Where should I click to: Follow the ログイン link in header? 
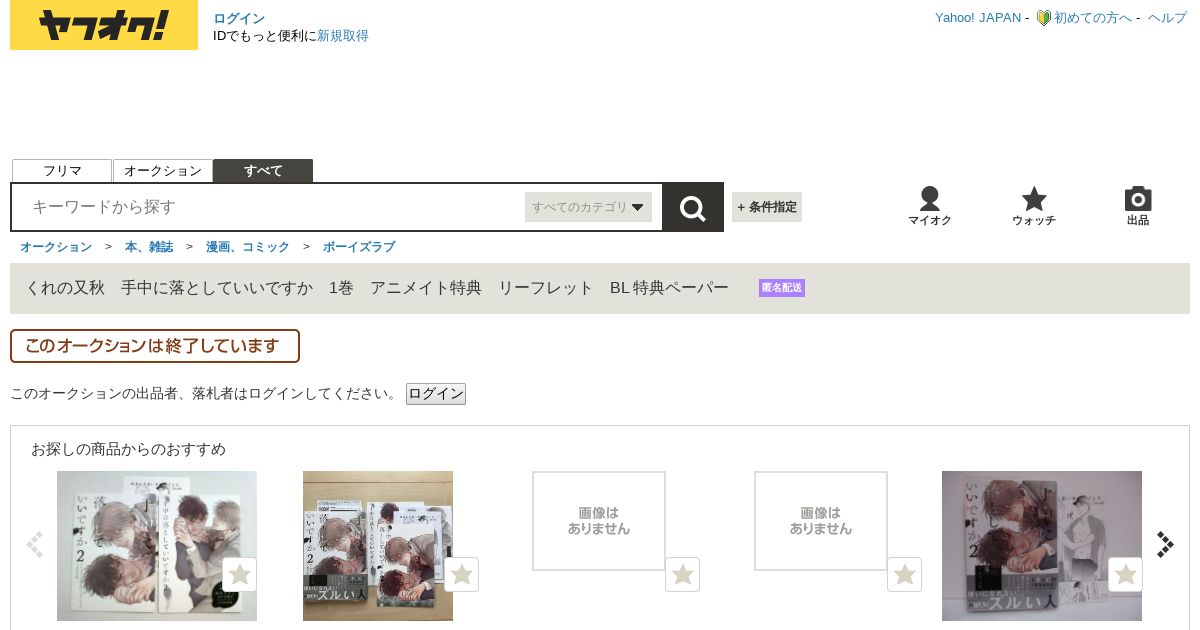click(x=239, y=19)
